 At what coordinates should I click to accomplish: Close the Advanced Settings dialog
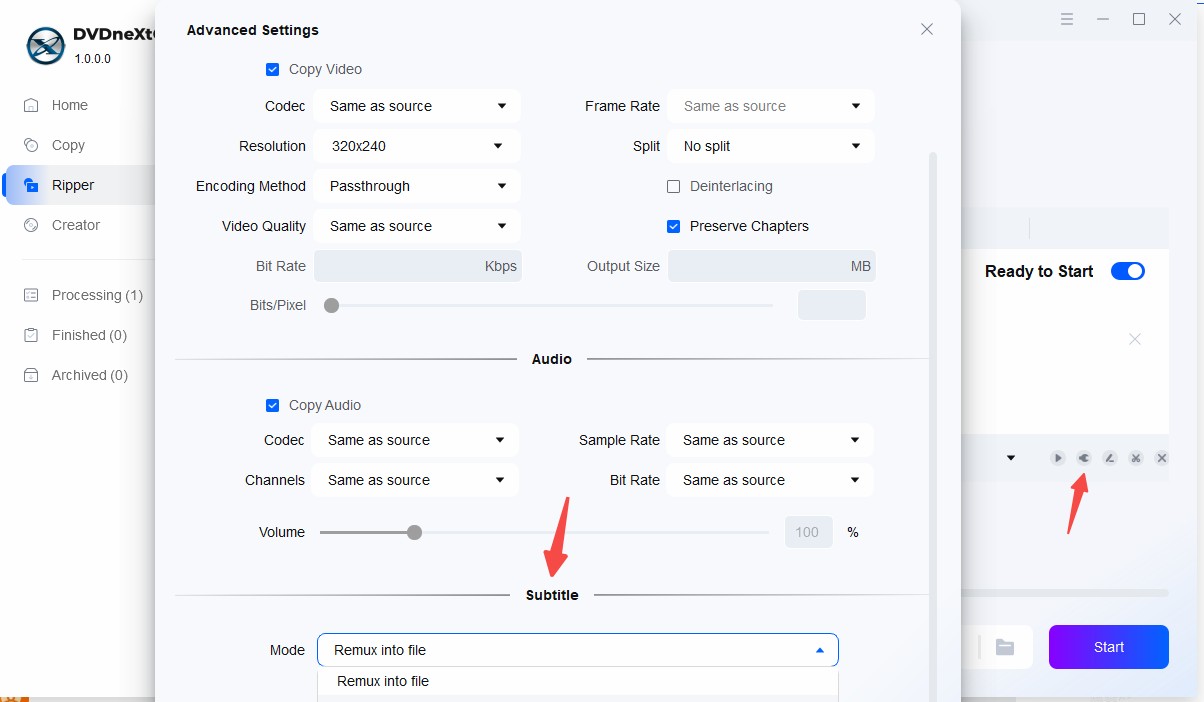[926, 29]
